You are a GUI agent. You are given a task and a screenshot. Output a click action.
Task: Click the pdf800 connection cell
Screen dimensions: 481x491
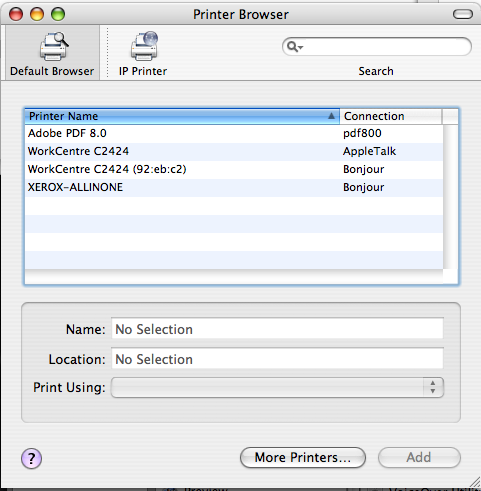(362, 133)
